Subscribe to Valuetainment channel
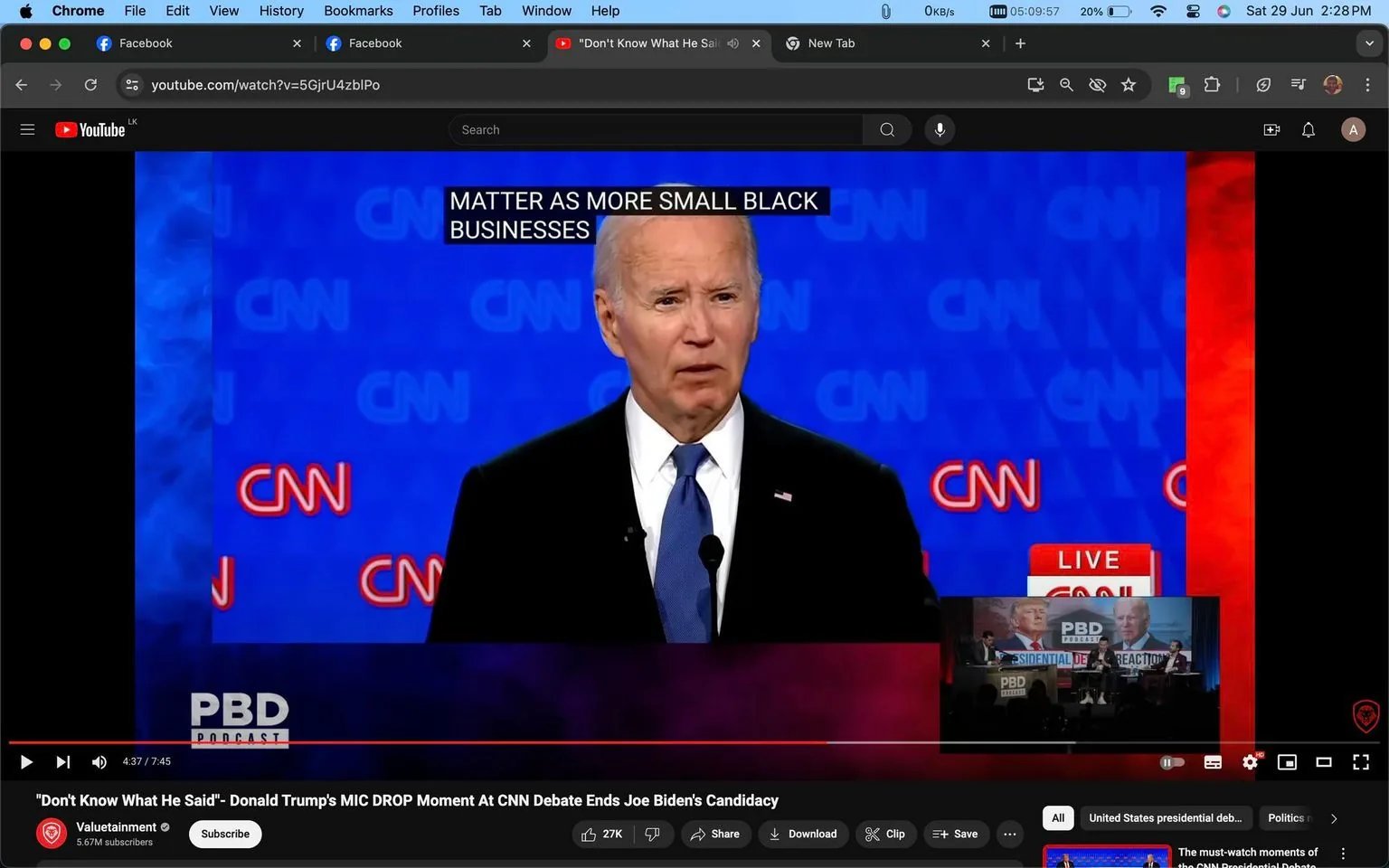1389x868 pixels. (224, 834)
